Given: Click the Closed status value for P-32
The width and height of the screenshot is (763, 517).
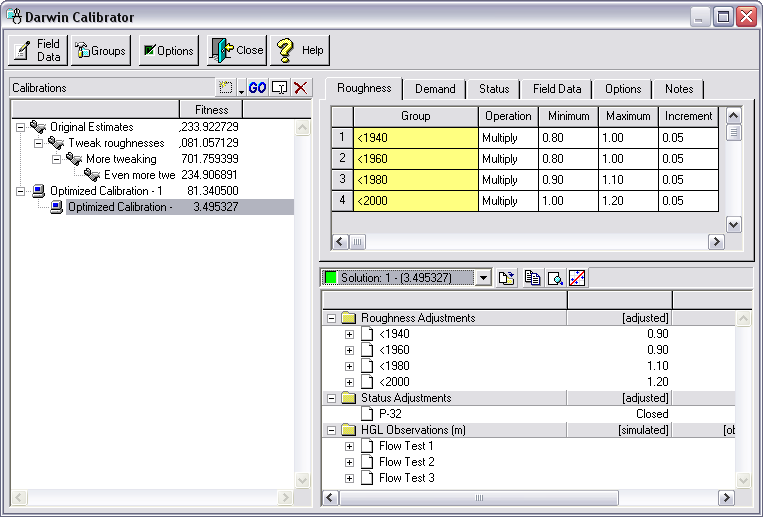Looking at the screenshot, I should pyautogui.click(x=652, y=414).
